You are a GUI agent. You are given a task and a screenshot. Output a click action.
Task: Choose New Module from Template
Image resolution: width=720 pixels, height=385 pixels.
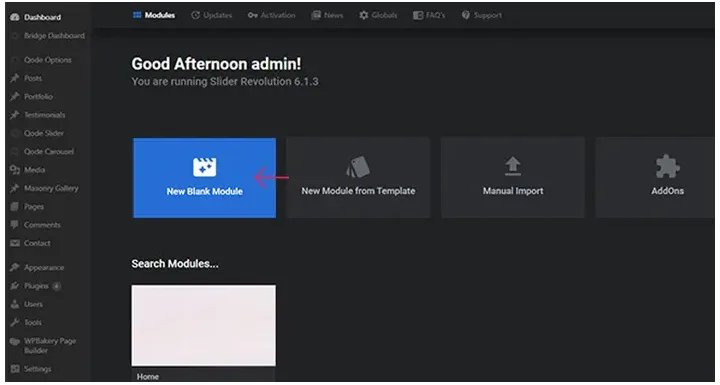tap(358, 178)
